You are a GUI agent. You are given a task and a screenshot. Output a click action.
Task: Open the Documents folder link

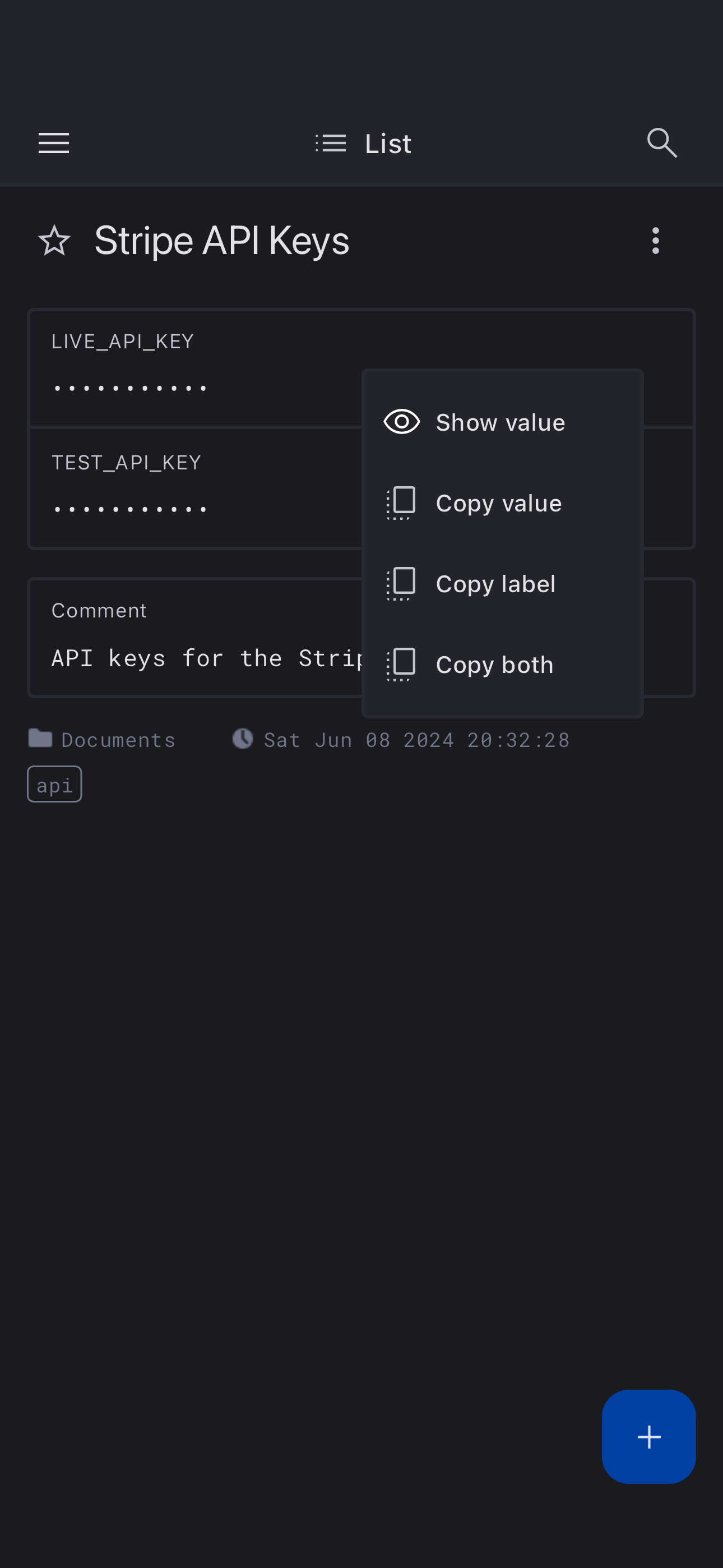pyautogui.click(x=118, y=740)
